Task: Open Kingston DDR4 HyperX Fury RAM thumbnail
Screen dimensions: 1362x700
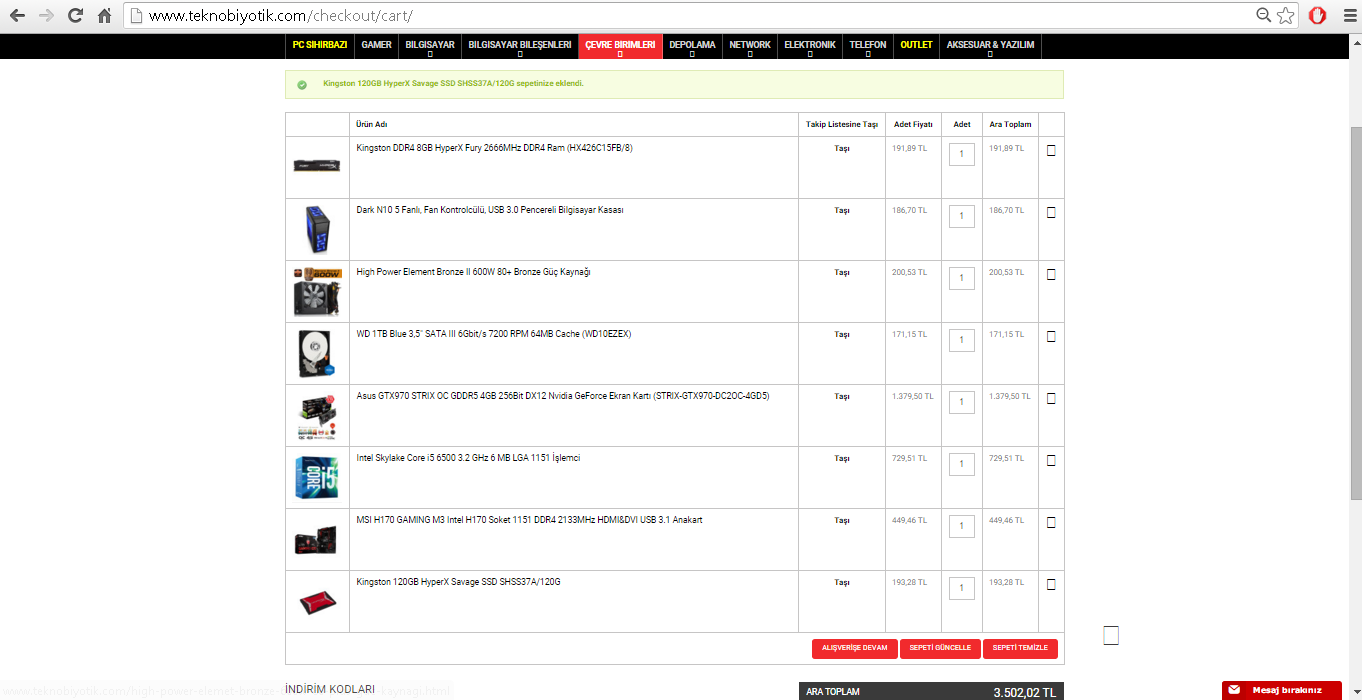Action: pos(317,165)
